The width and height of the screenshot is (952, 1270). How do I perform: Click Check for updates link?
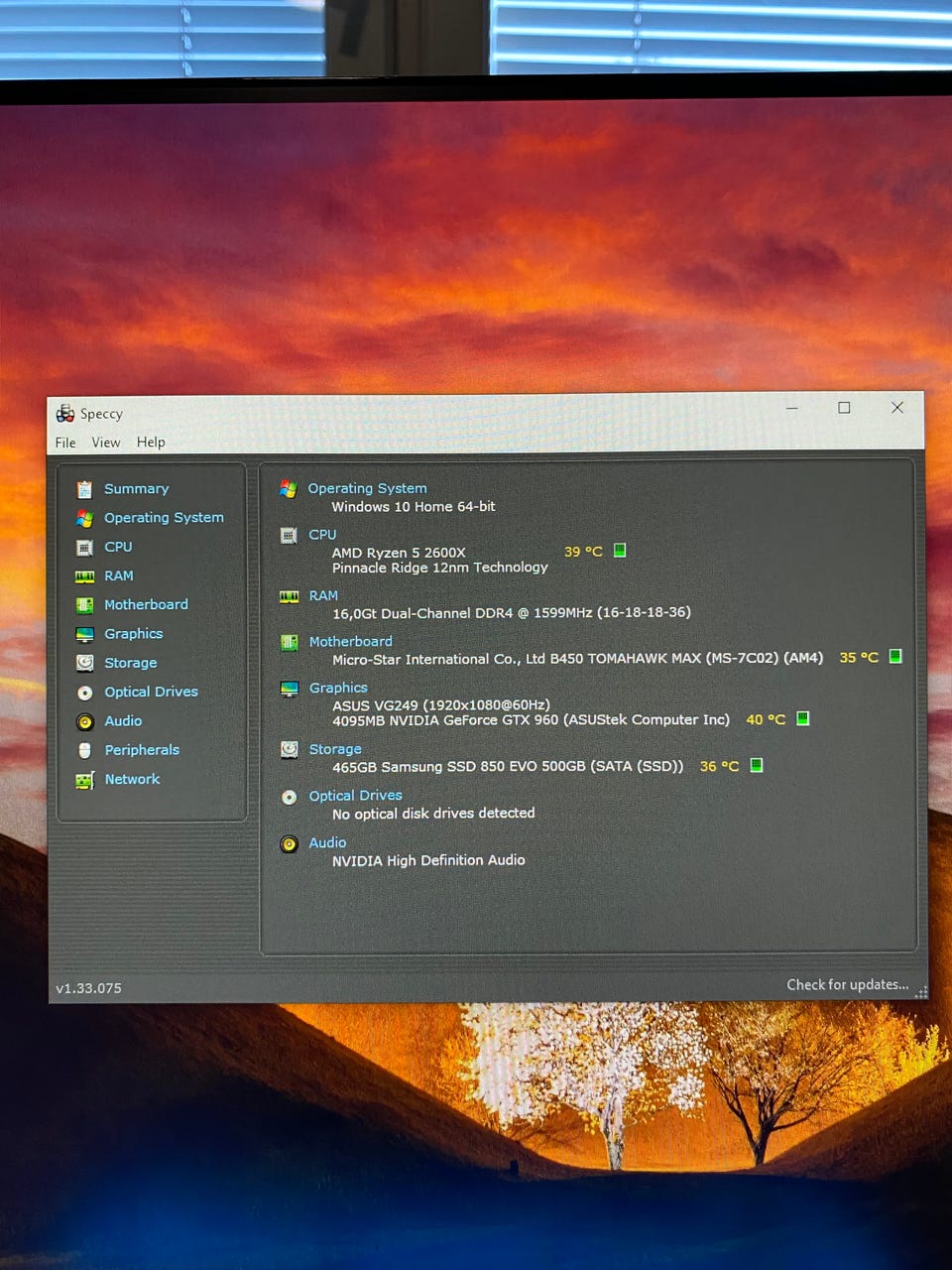coord(847,984)
